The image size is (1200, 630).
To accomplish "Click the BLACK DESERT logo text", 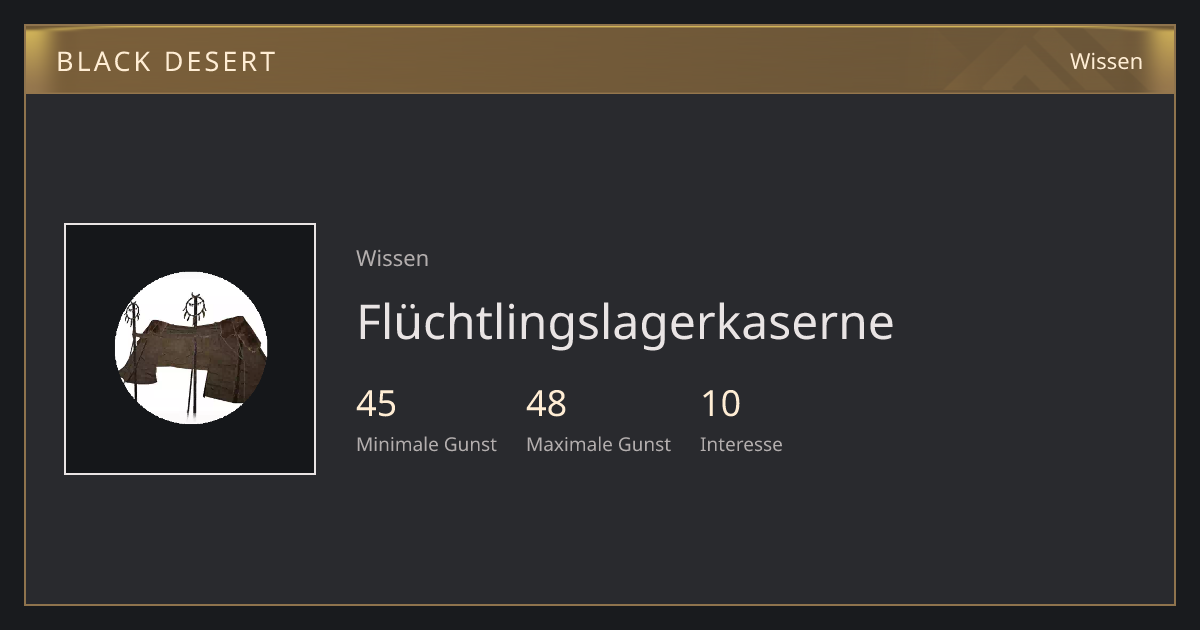I will (166, 61).
